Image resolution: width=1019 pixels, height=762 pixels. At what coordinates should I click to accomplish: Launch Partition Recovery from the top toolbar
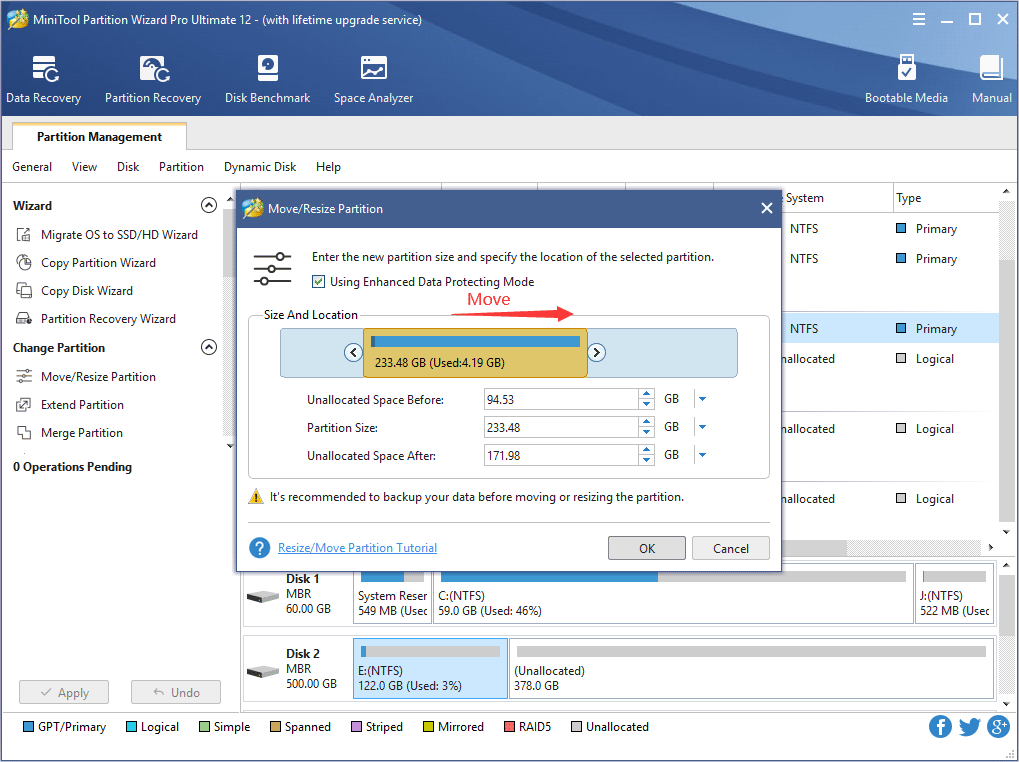(x=152, y=78)
